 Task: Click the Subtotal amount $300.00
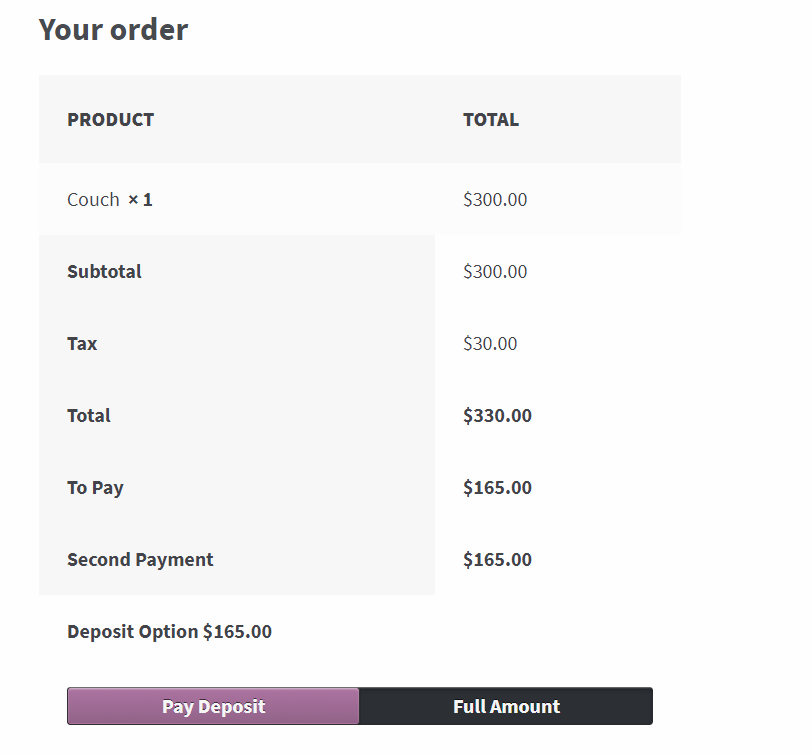tap(495, 272)
